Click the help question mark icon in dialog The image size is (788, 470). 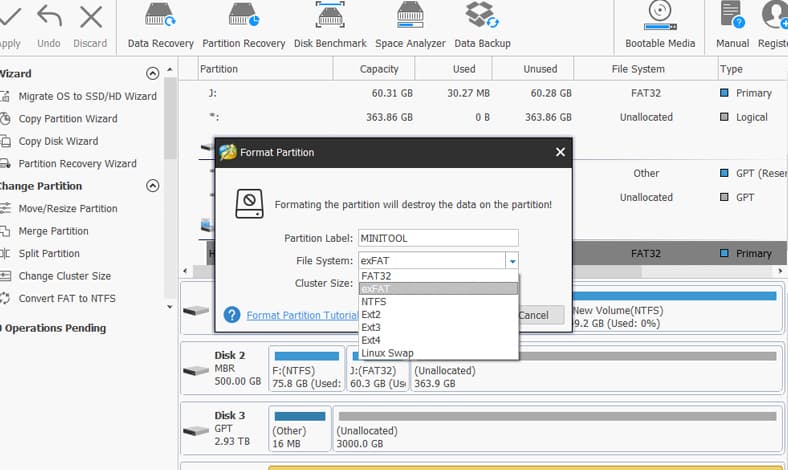tap(232, 315)
